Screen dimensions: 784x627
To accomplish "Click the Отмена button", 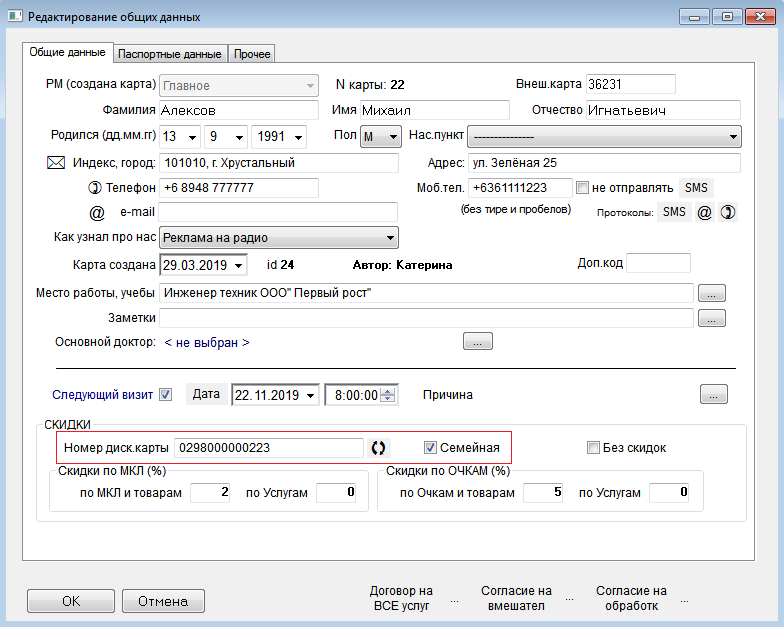I will tap(162, 601).
